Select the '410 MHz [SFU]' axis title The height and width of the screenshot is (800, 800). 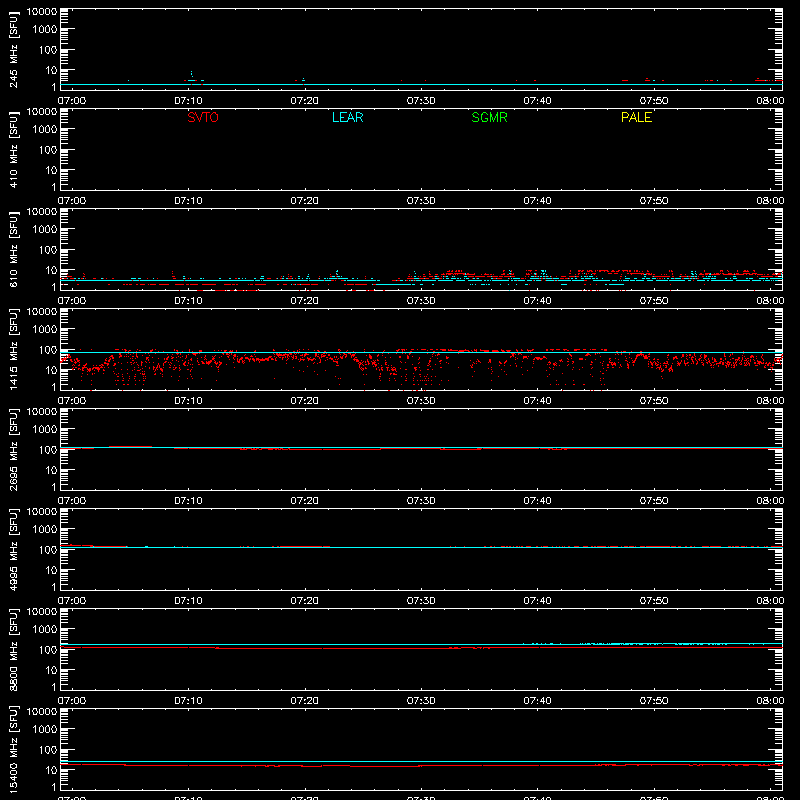click(x=13, y=149)
